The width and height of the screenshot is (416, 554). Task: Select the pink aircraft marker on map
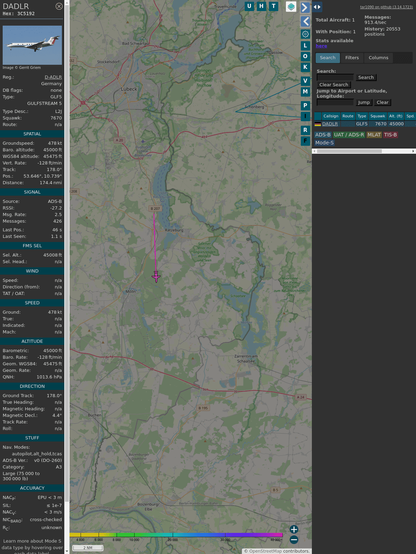[x=156, y=276]
